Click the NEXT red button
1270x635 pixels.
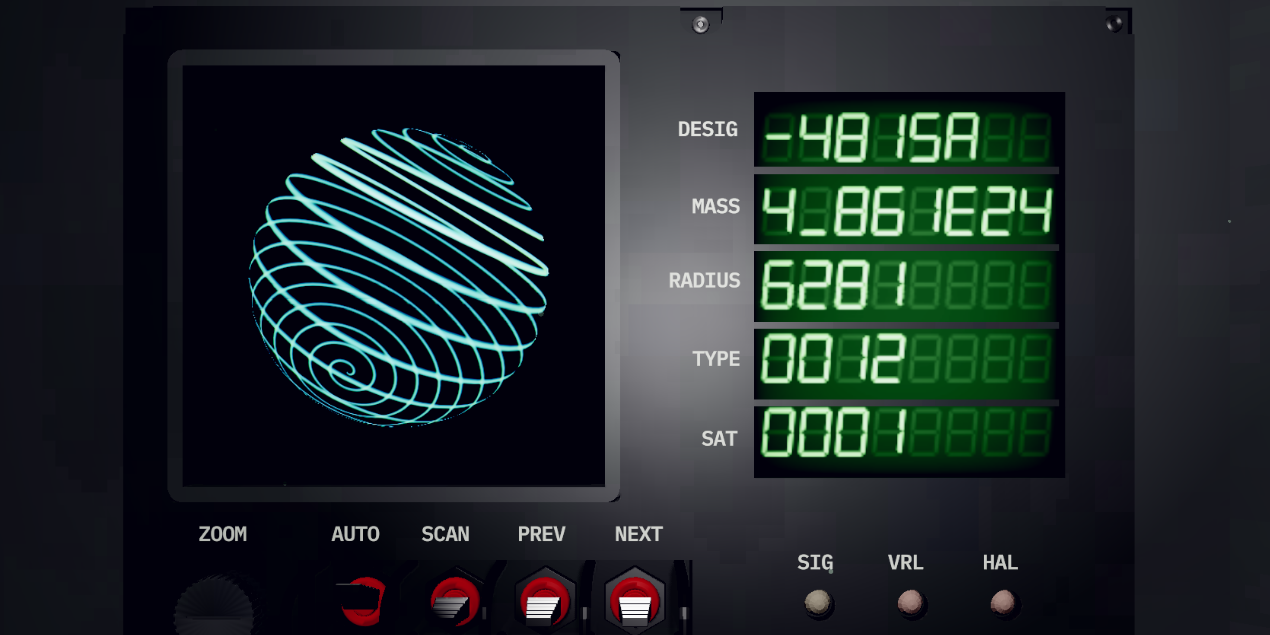coord(635,601)
